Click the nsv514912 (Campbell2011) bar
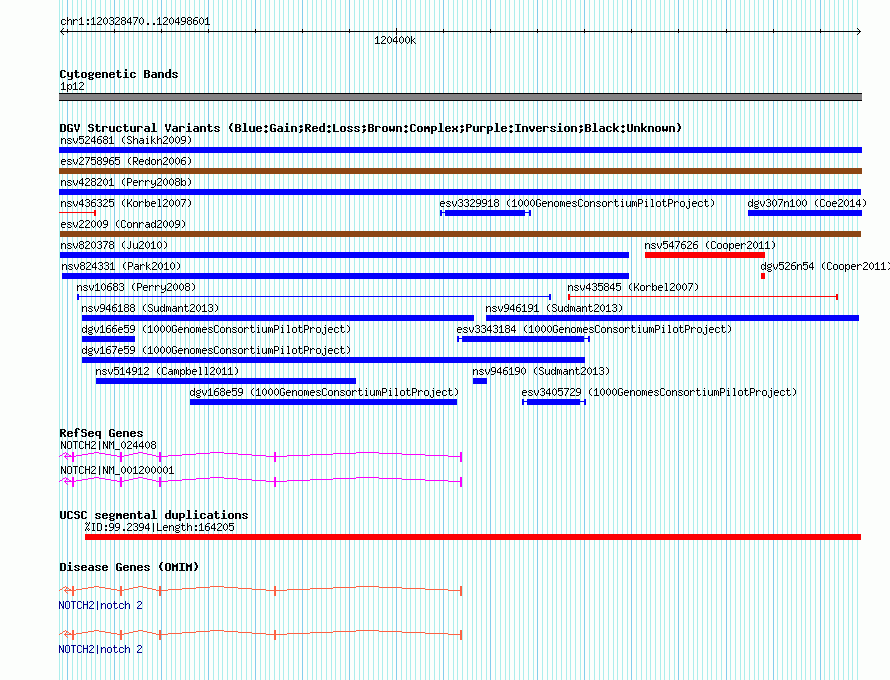Image resolution: width=890 pixels, height=680 pixels. click(x=226, y=381)
